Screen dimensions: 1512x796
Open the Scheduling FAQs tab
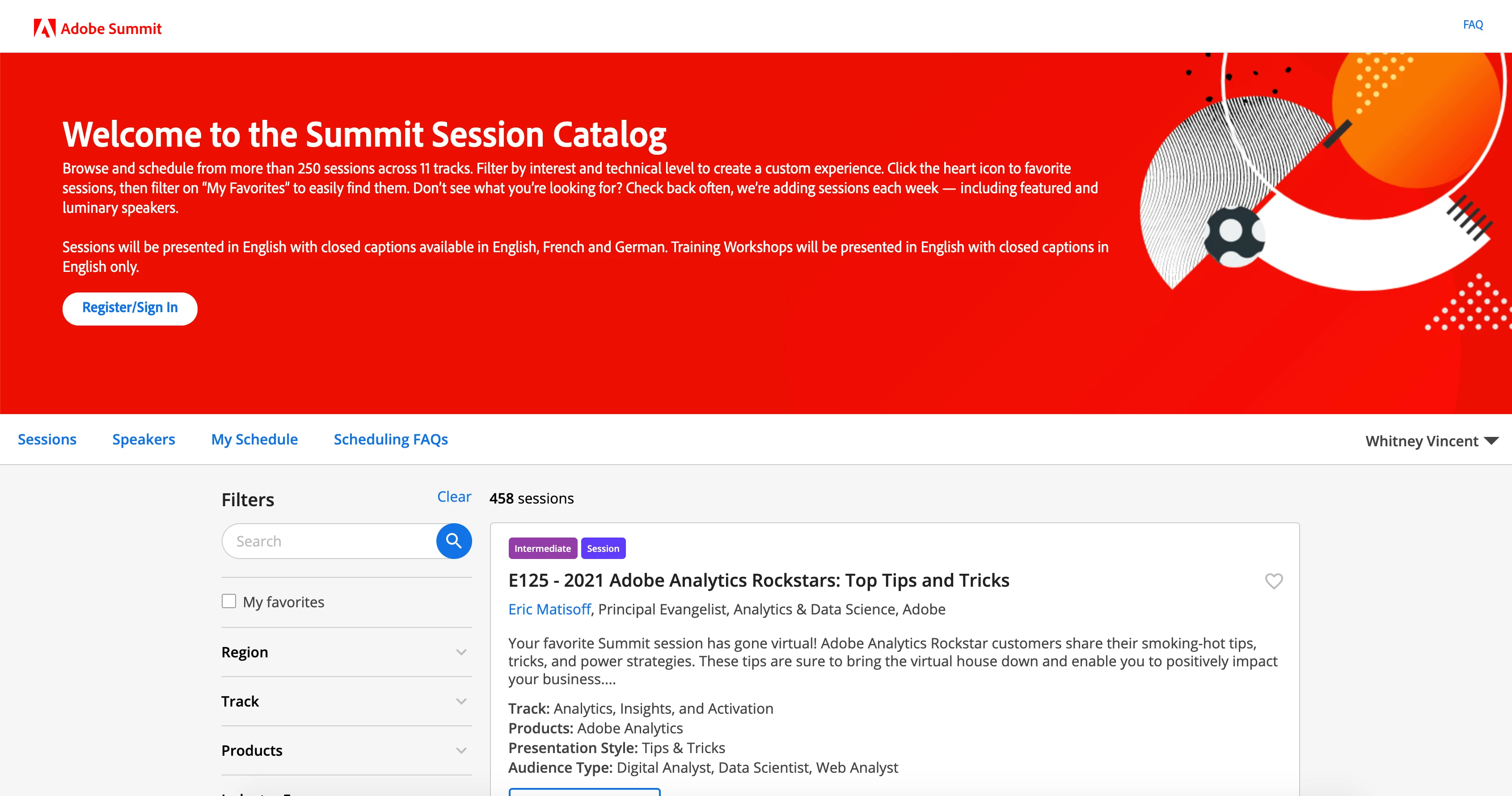click(390, 439)
